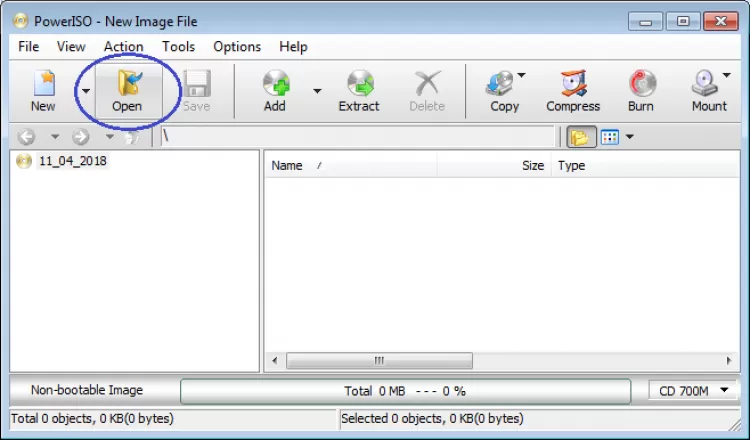
Task: Click the Total 0 MB capacity bar
Action: point(406,391)
